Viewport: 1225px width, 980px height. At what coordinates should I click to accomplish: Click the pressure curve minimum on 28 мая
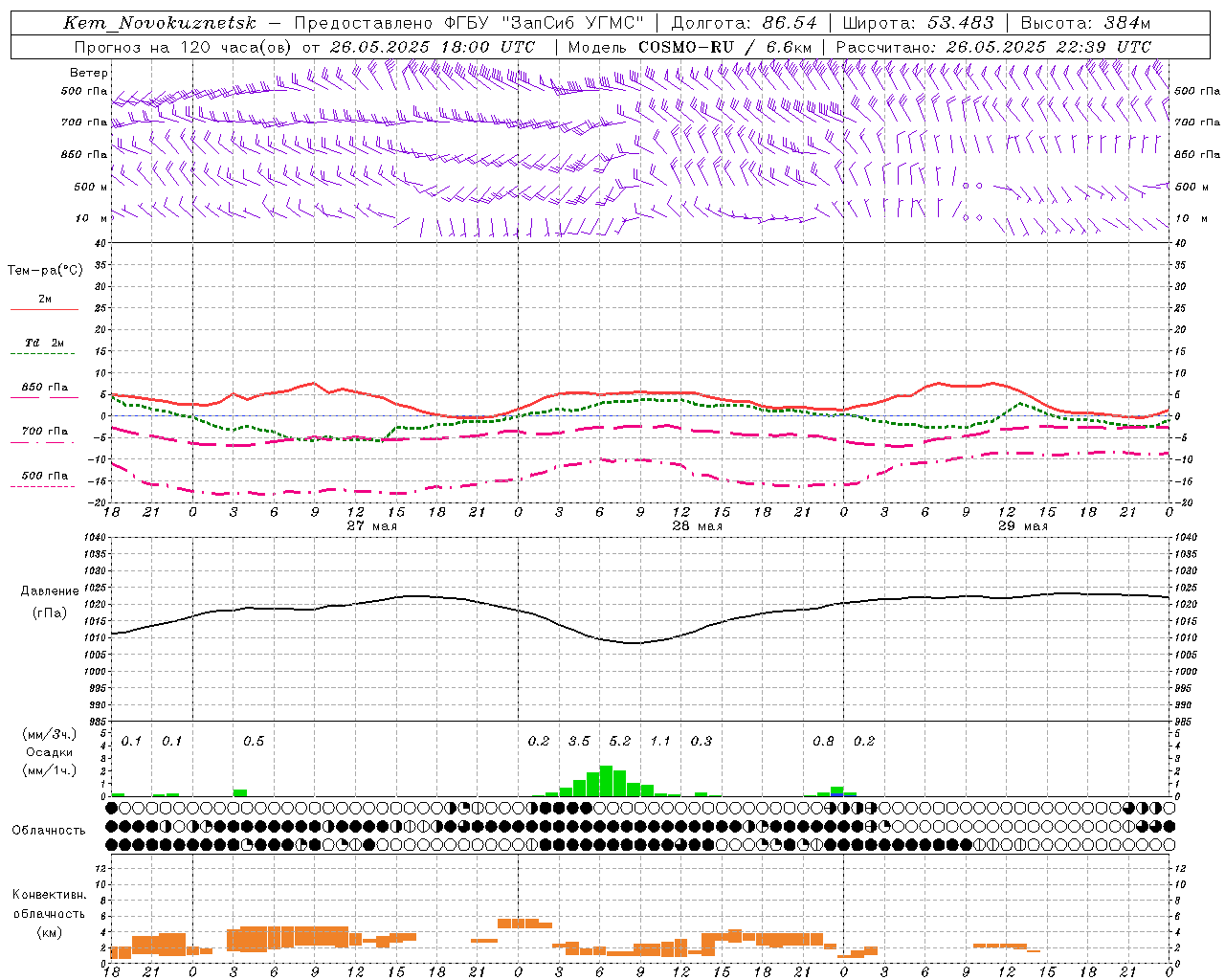(634, 643)
